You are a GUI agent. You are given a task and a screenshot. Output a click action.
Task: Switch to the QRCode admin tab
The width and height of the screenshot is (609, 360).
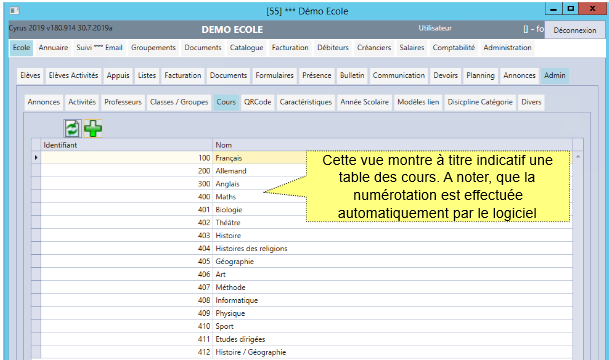[258, 102]
